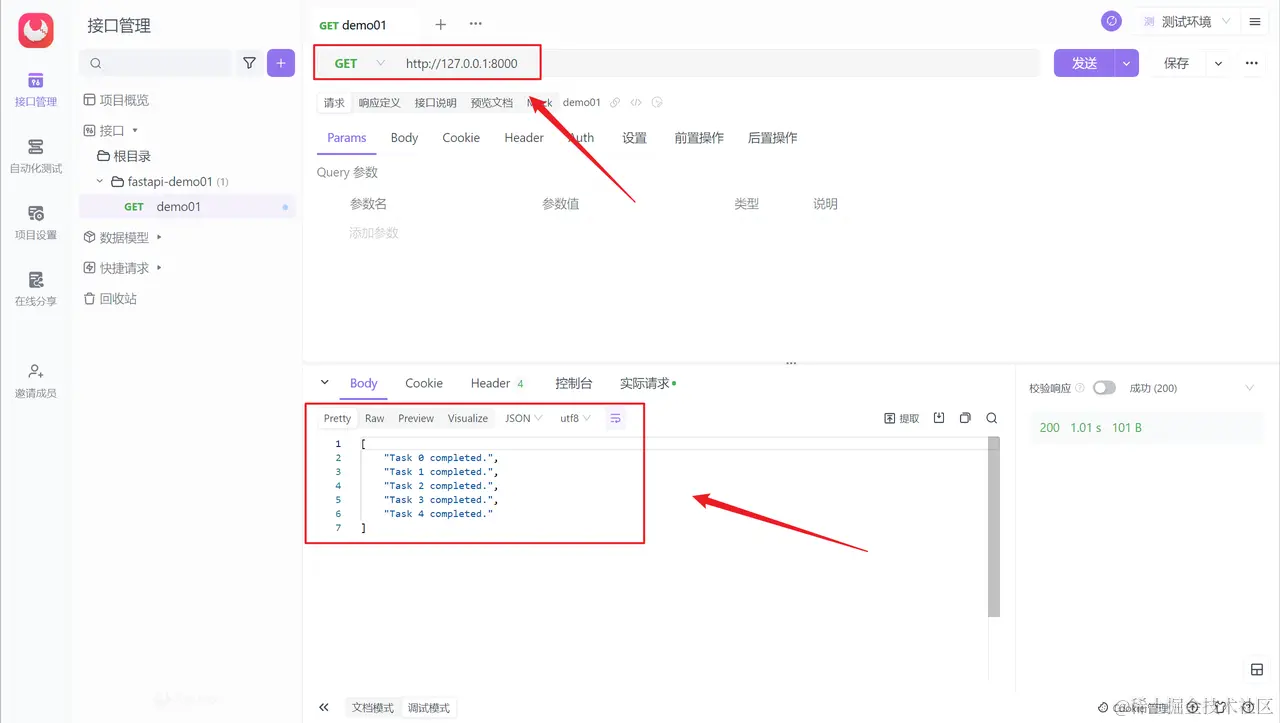Click the 邀请成员 icon
Viewport: 1280px width, 723px height.
(36, 371)
